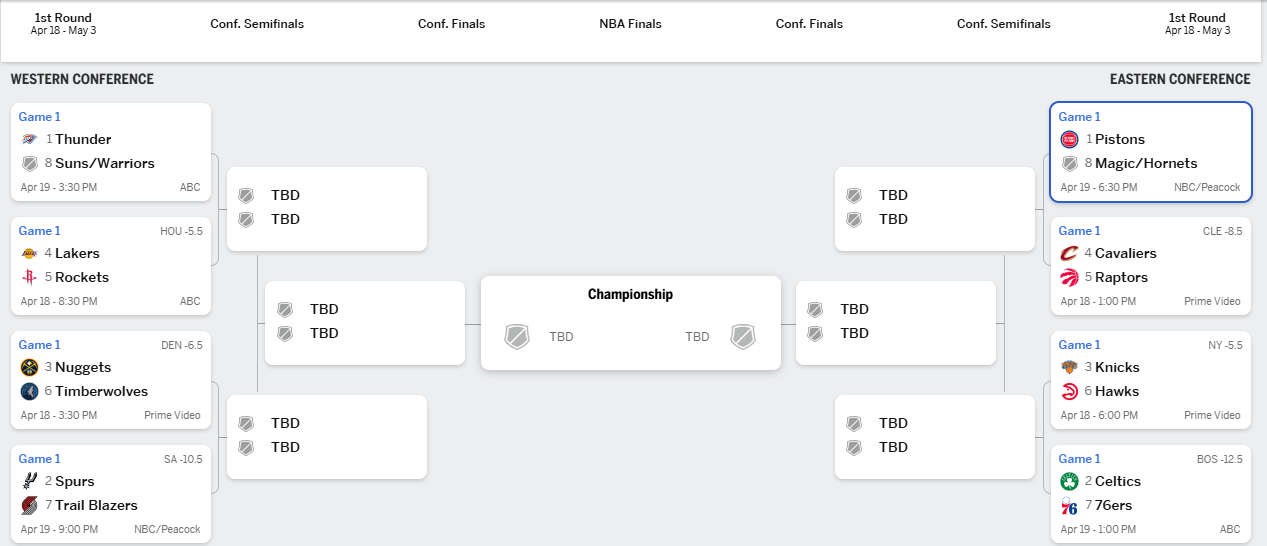Click the Thunder team logo
This screenshot has width=1267, height=546.
pos(29,139)
